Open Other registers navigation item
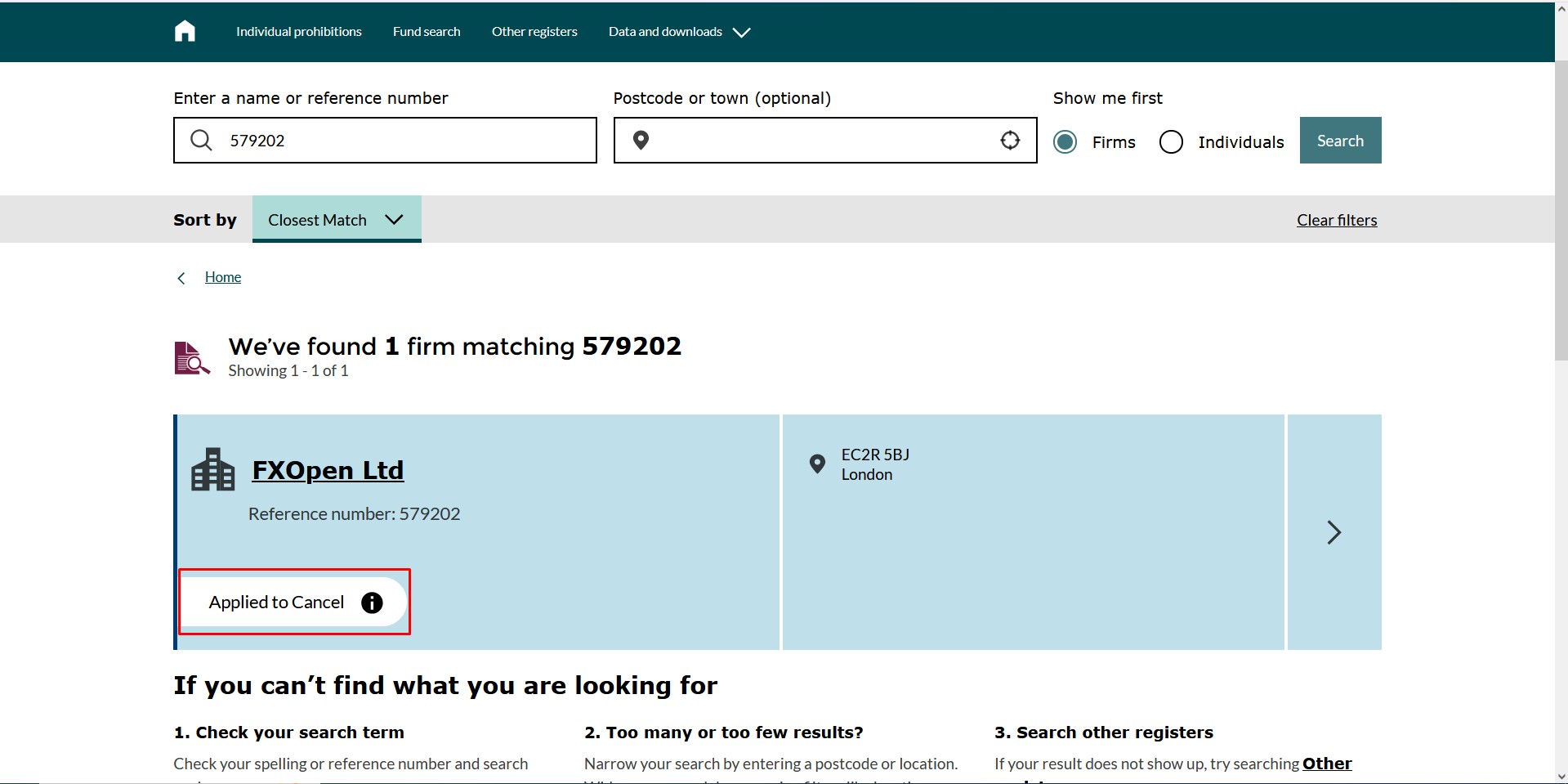 [534, 32]
